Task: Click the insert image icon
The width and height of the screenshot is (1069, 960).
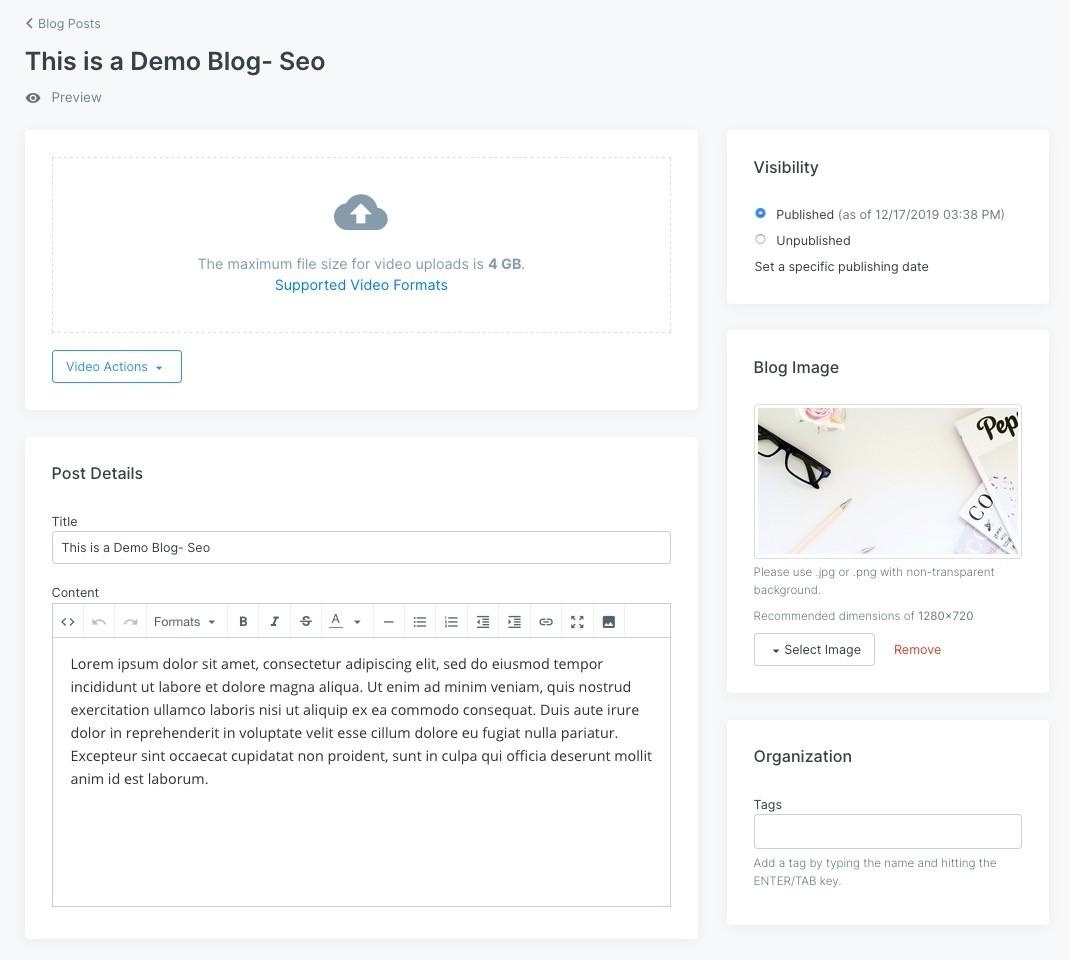Action: pos(608,622)
